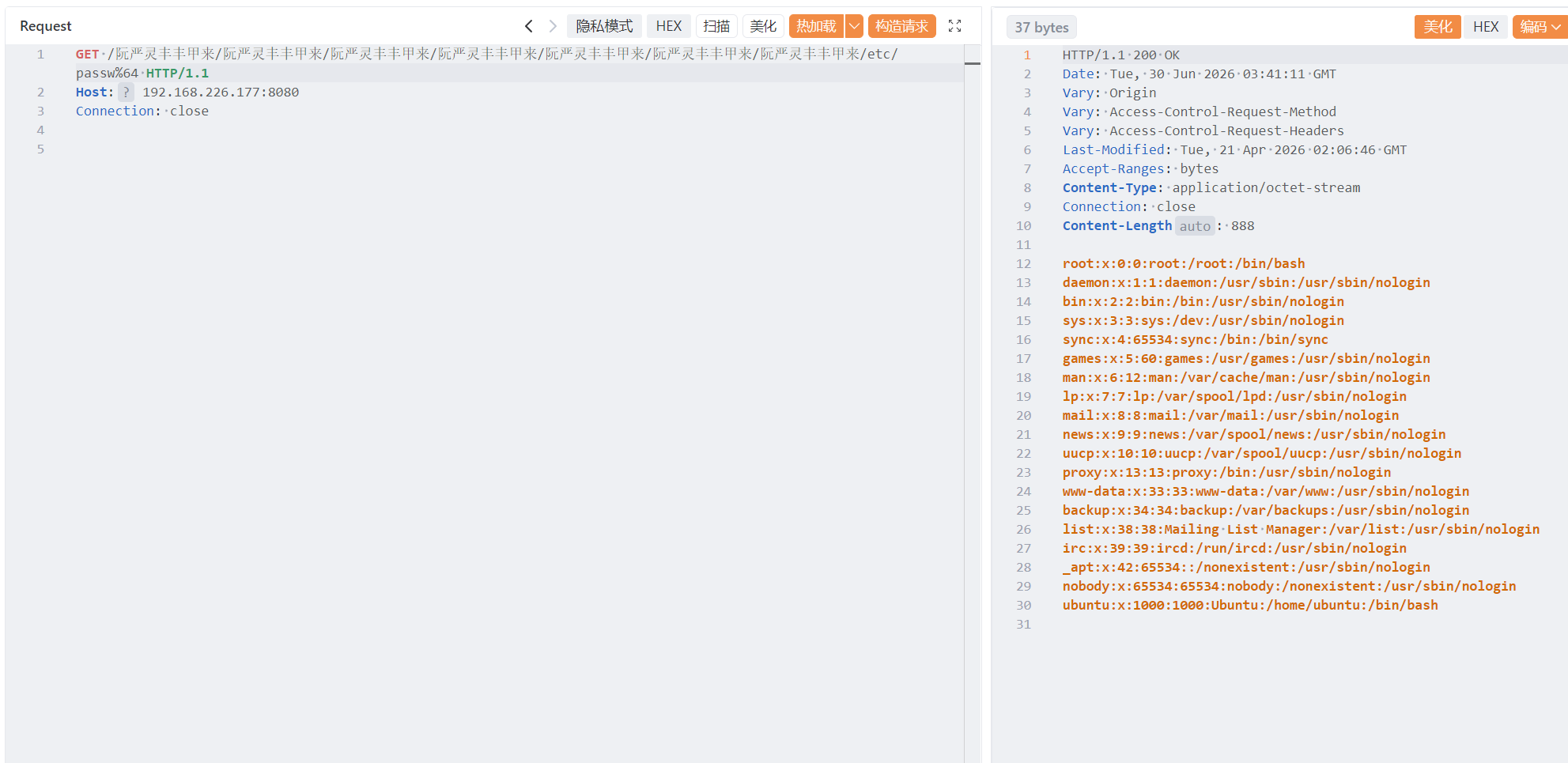Click the Request panel title

(x=46, y=26)
